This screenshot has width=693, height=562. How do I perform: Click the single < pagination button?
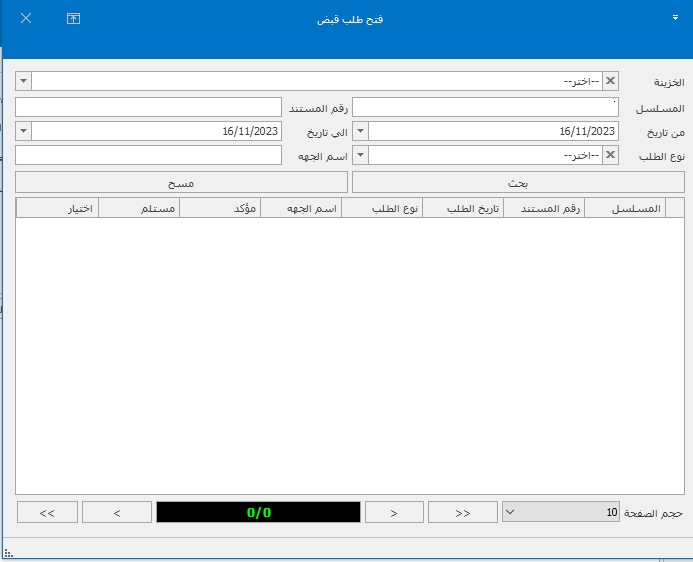117,512
